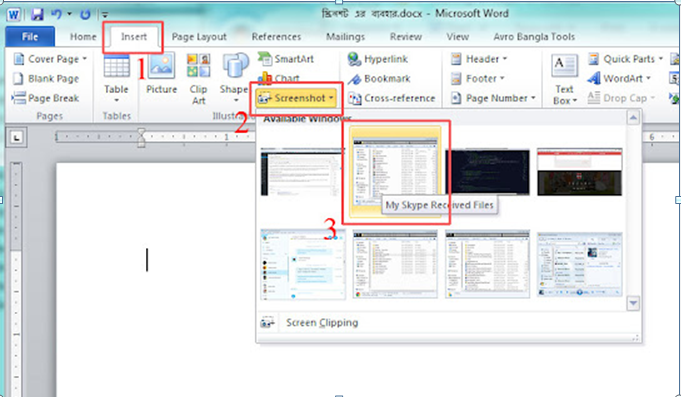
Task: Open the Undo history dropdown arrow
Action: [69, 14]
